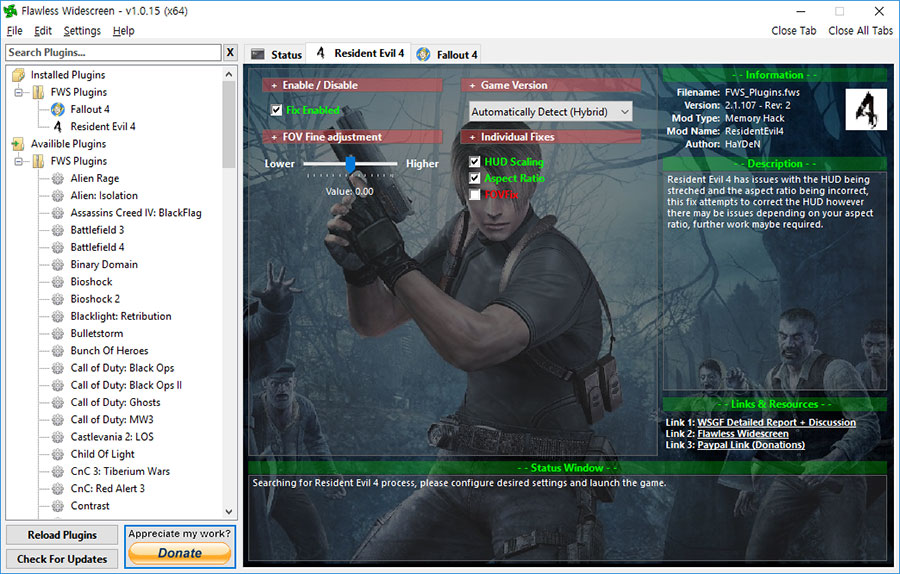Switch to the Status tab

click(276, 55)
